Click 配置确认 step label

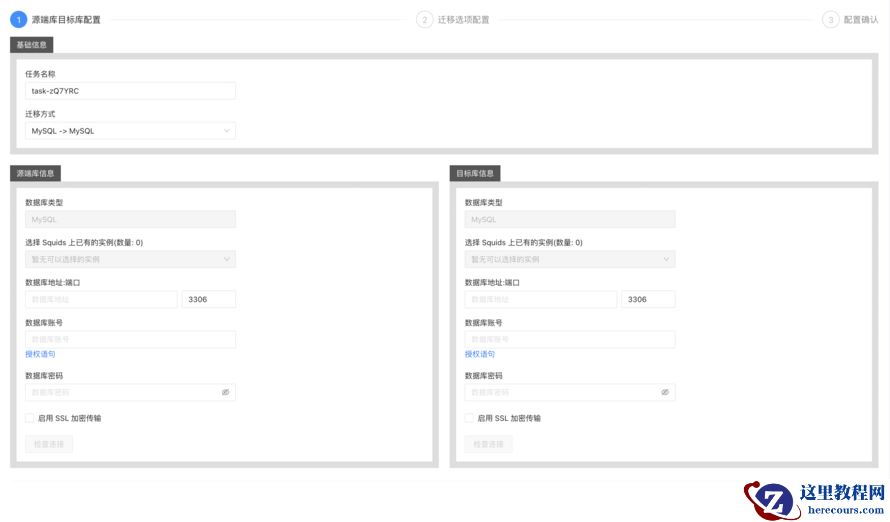click(860, 20)
